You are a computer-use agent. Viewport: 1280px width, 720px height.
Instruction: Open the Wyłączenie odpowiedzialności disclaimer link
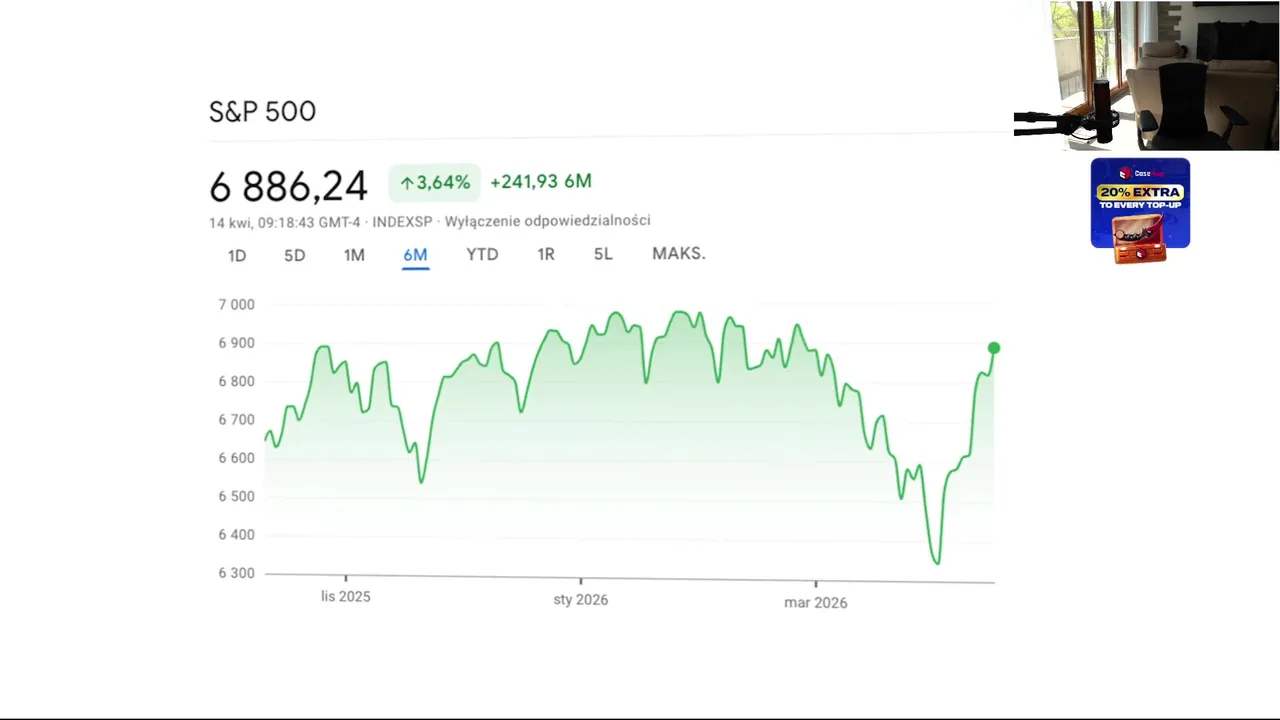click(547, 221)
